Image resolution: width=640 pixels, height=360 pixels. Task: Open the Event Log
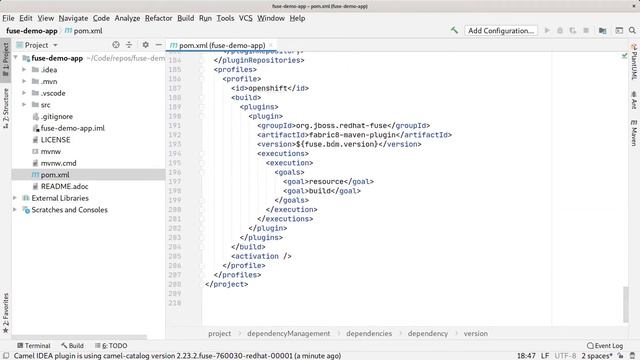[x=605, y=345]
